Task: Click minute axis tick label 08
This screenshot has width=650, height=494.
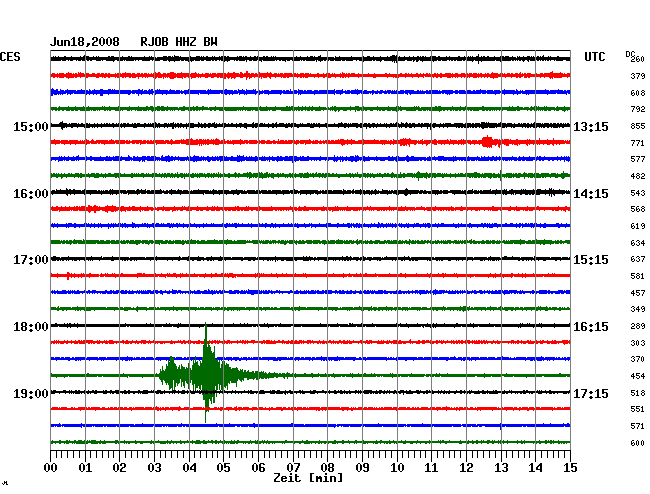Action: click(327, 468)
